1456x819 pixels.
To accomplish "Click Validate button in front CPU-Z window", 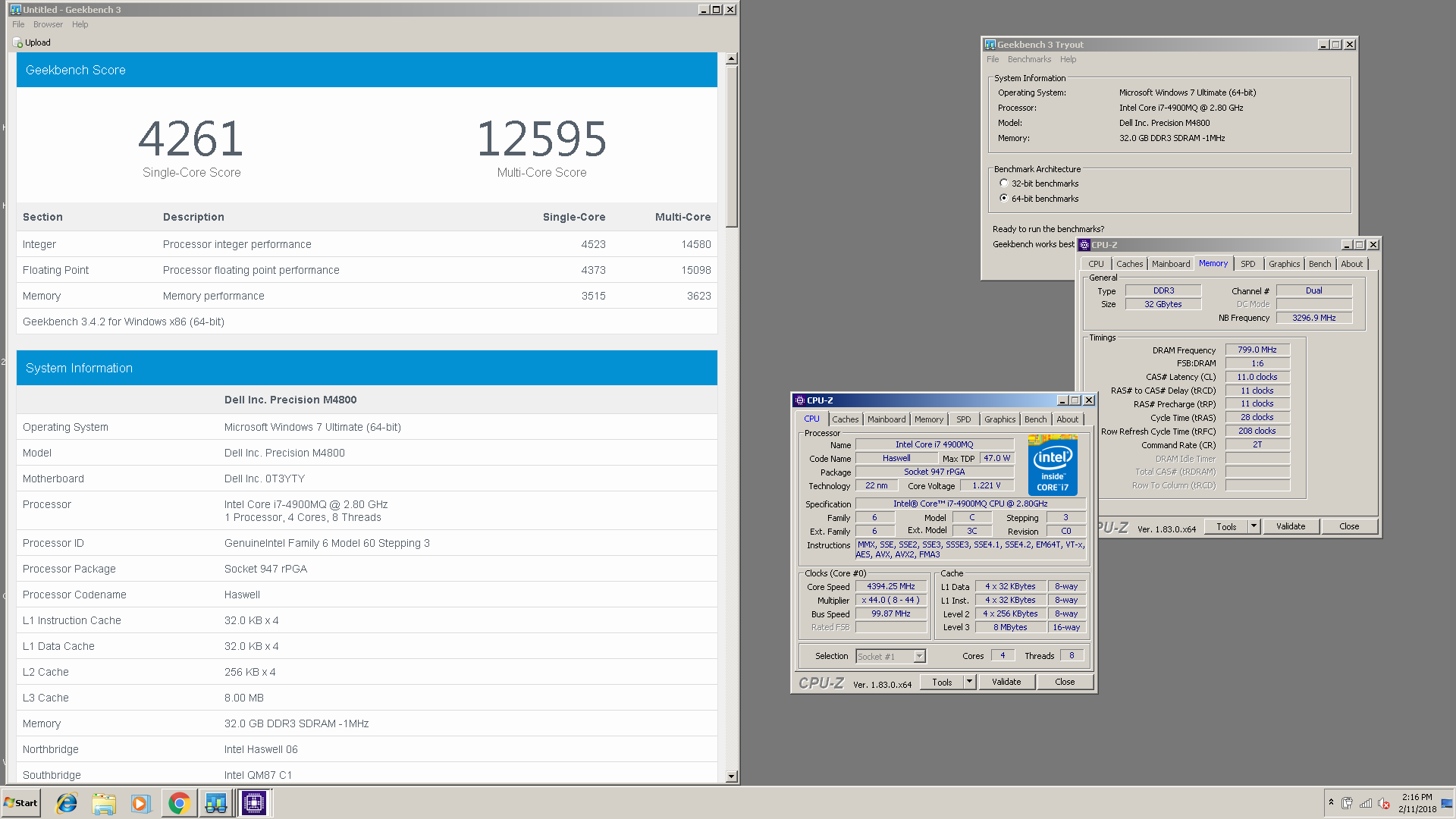I will [1006, 682].
